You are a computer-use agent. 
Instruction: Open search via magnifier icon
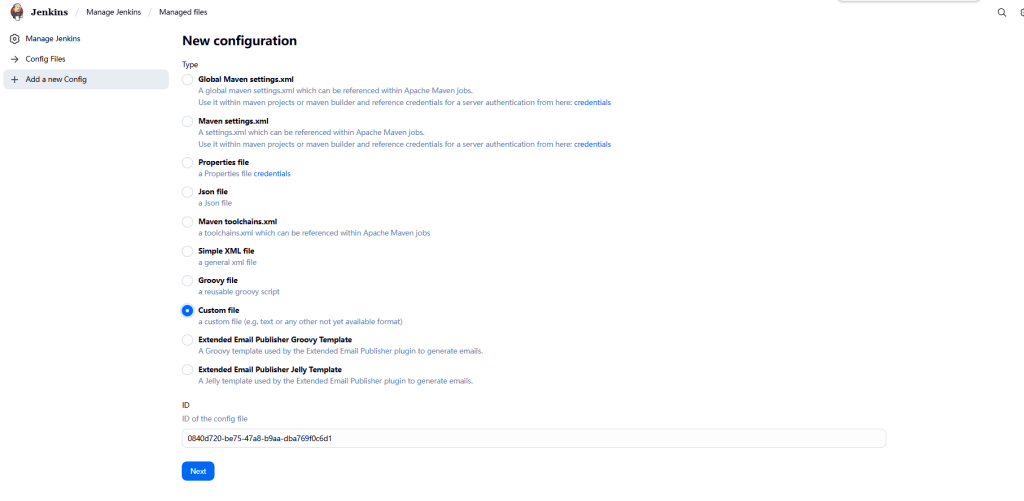1002,13
